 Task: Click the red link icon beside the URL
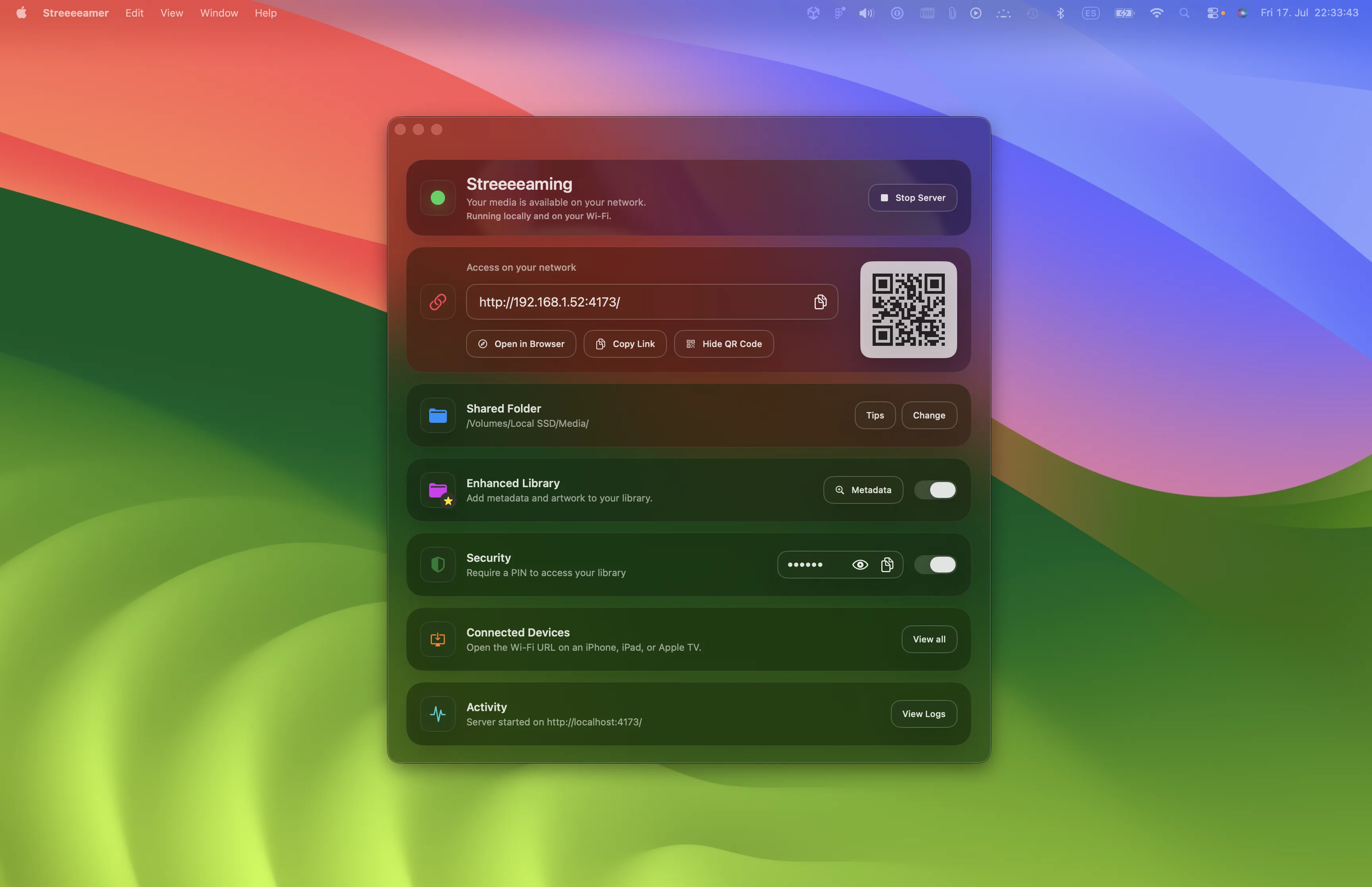pos(437,302)
